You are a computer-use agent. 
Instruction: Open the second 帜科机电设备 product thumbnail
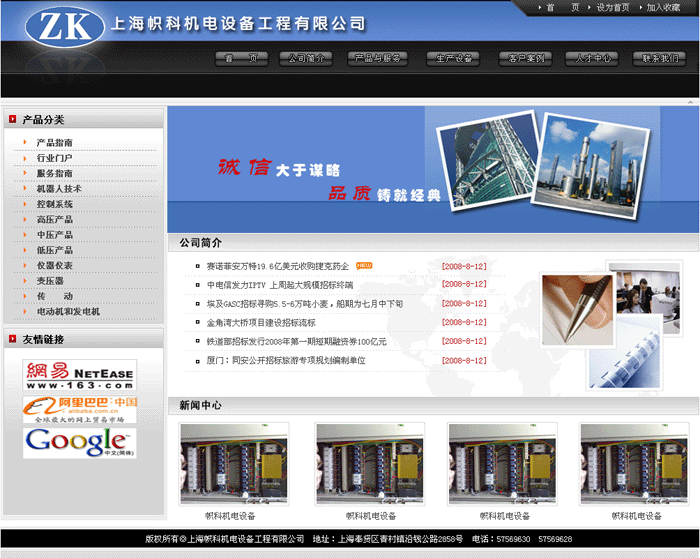[369, 464]
